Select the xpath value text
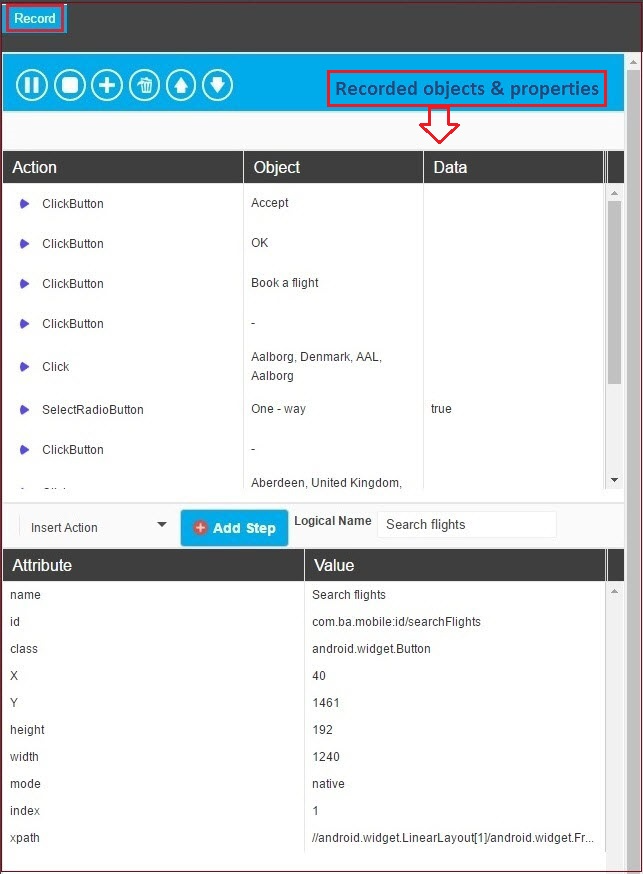 tap(453, 838)
